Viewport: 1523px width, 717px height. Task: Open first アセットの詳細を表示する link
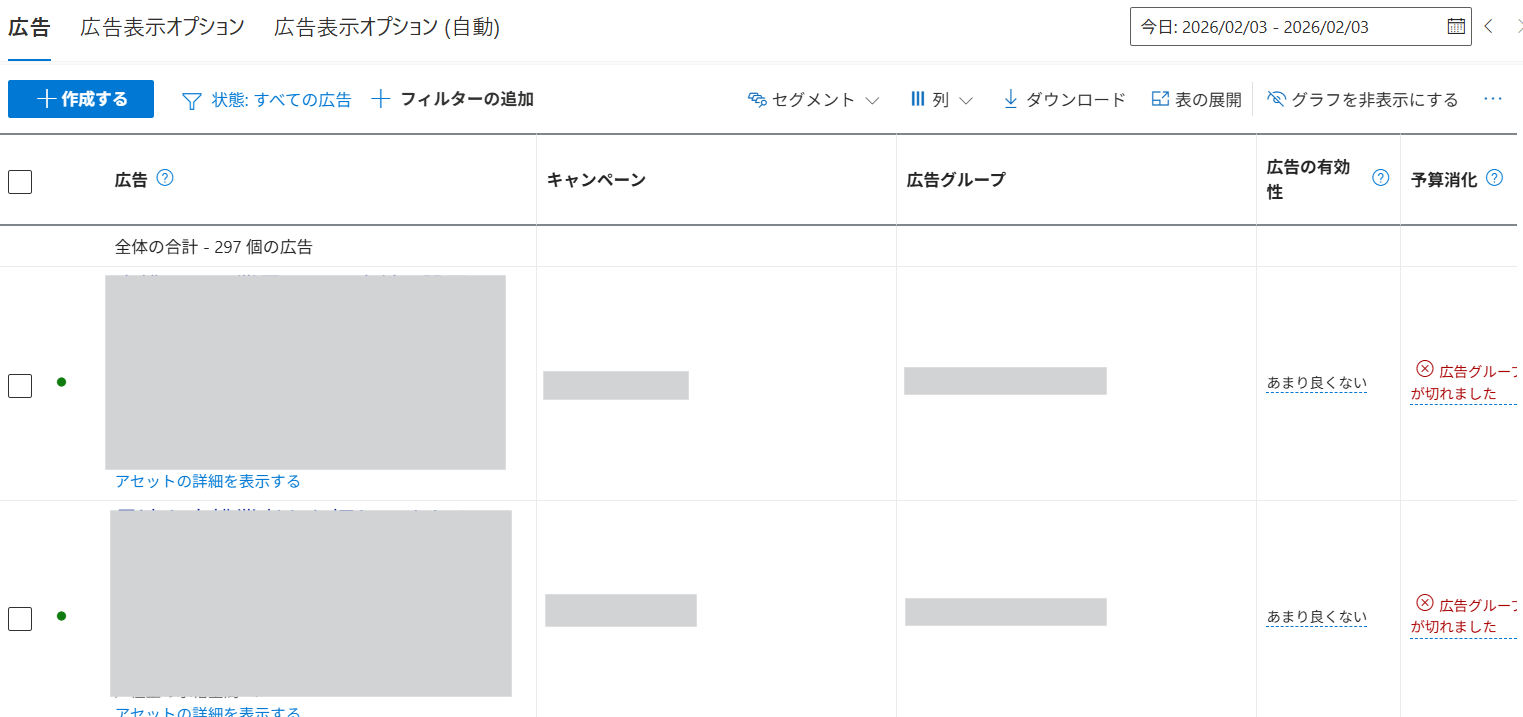208,481
